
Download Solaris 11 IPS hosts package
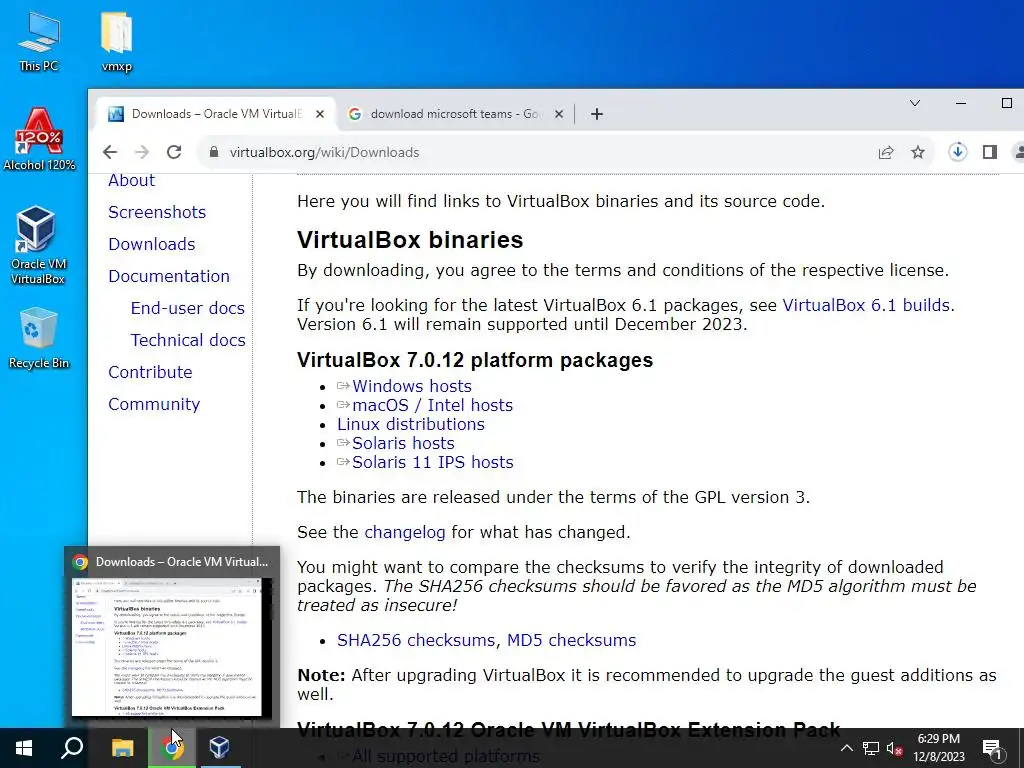coord(432,462)
